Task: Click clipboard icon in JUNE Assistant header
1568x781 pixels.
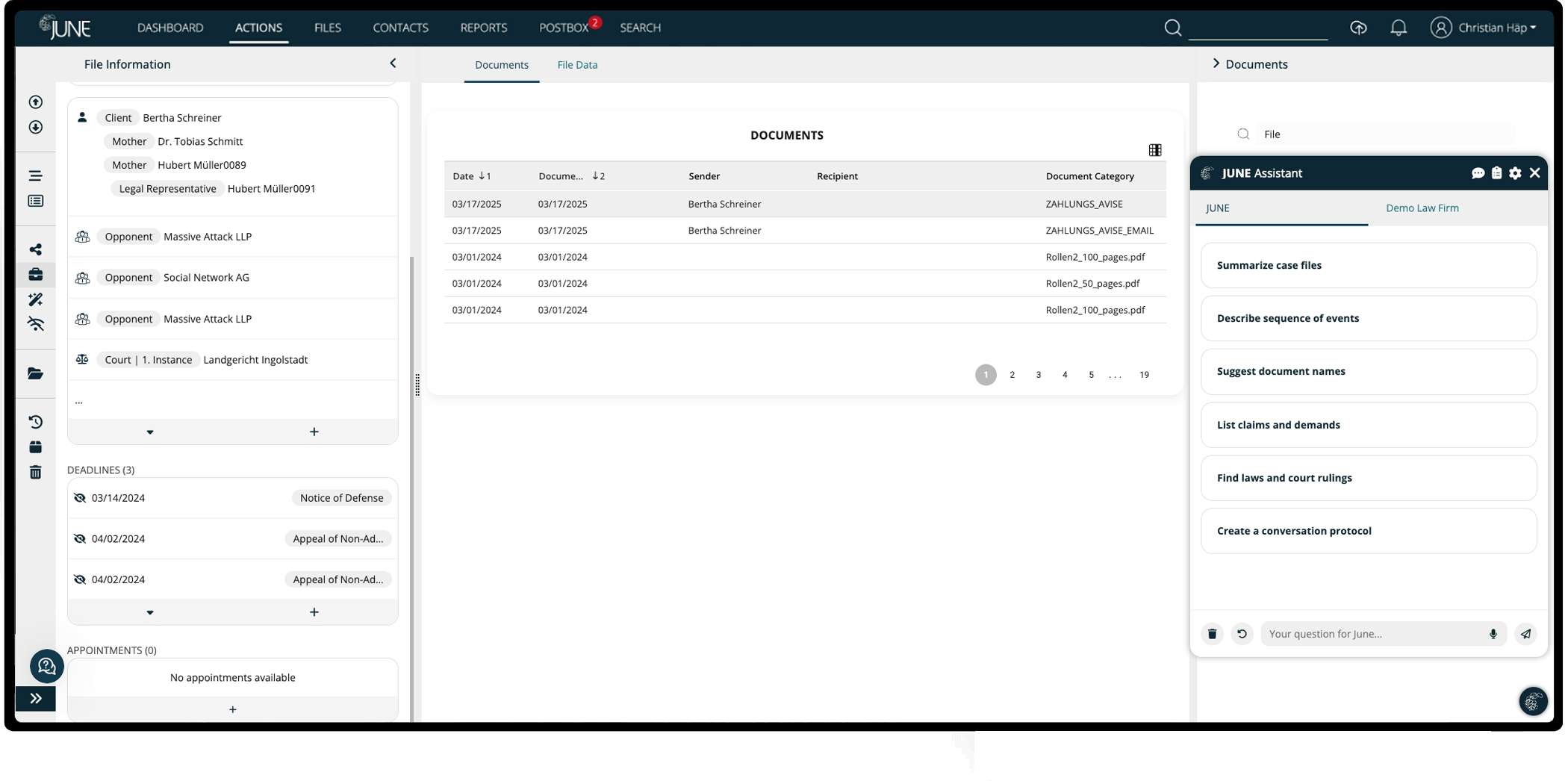Action: coord(1496,173)
